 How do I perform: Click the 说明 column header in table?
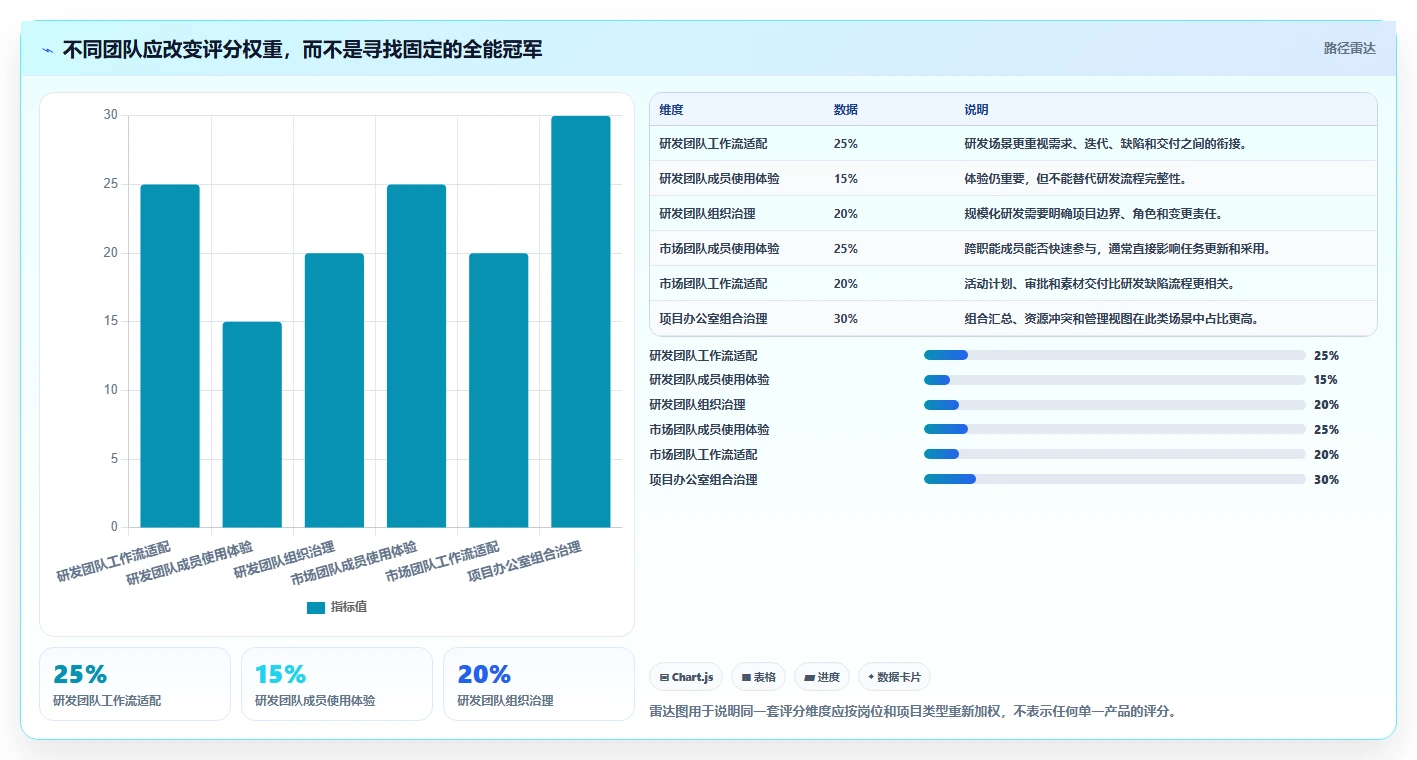coord(976,110)
